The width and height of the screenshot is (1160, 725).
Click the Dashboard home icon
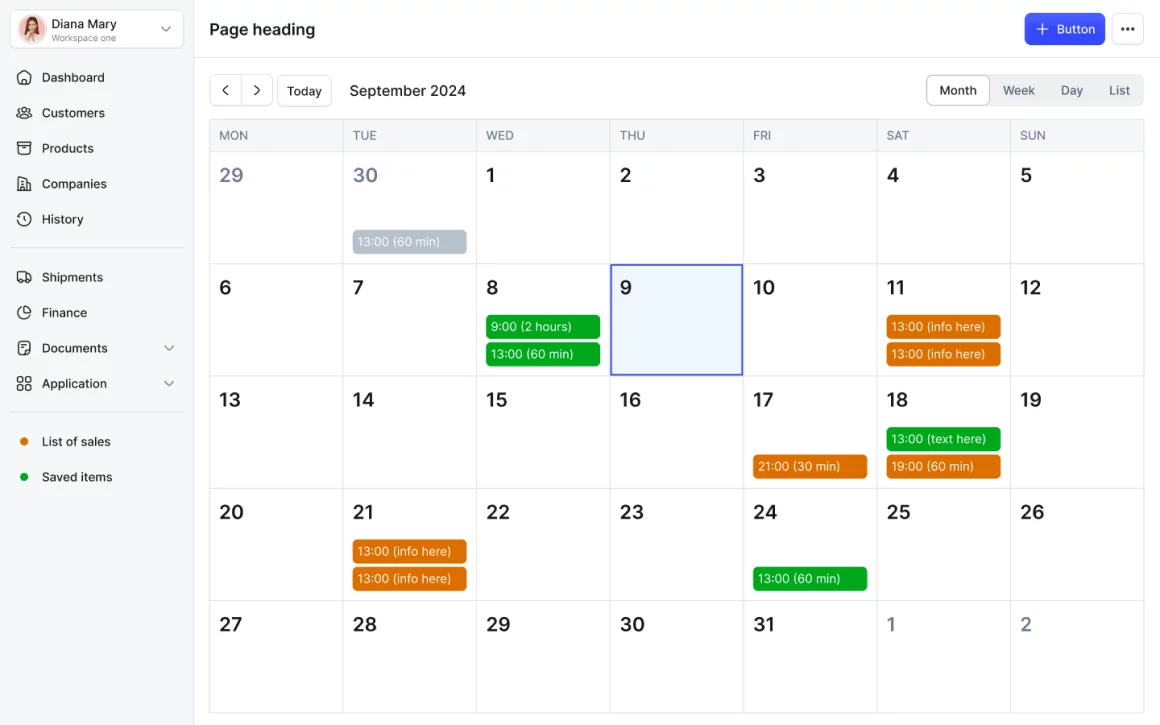(25, 77)
